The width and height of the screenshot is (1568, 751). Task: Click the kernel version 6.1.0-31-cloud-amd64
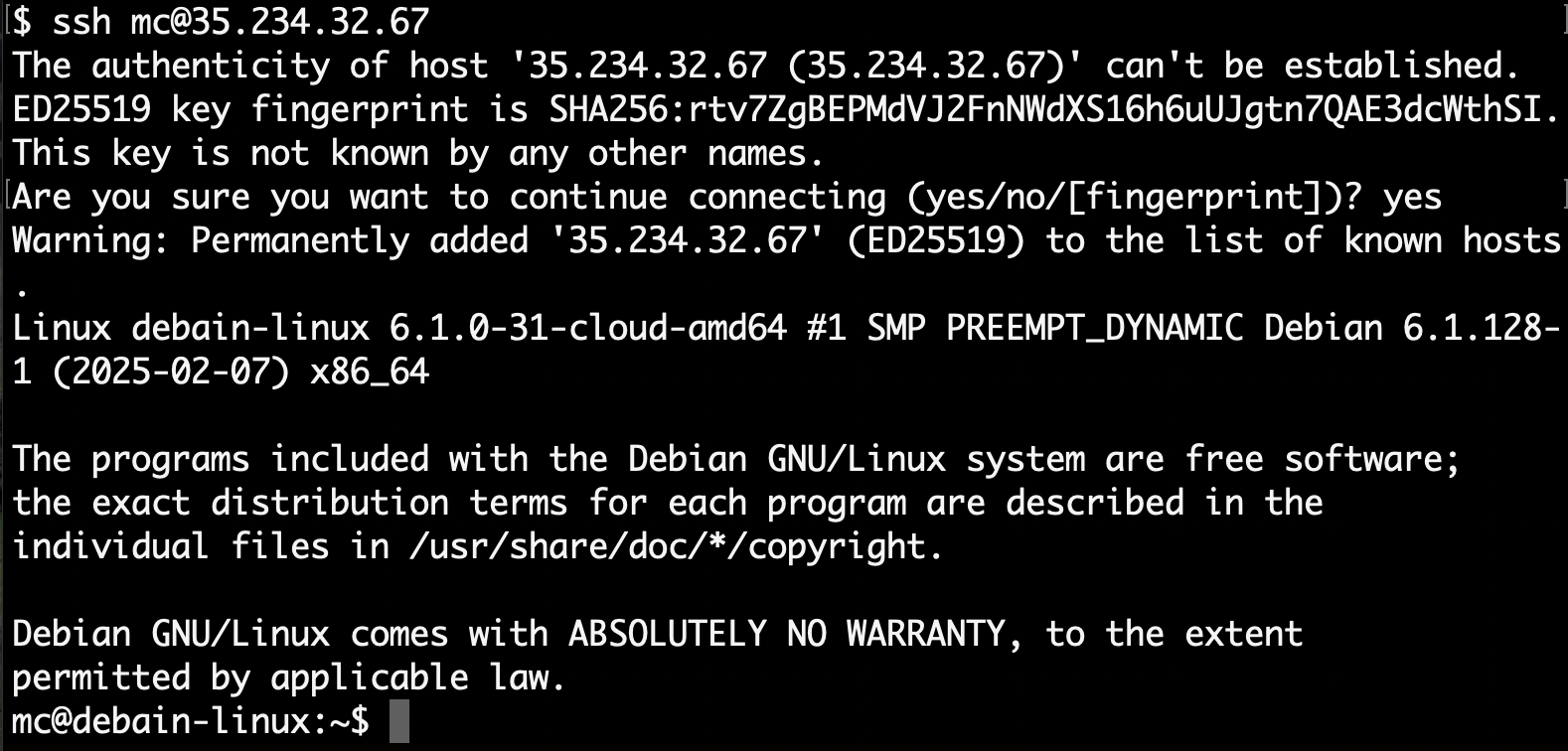[x=587, y=328]
